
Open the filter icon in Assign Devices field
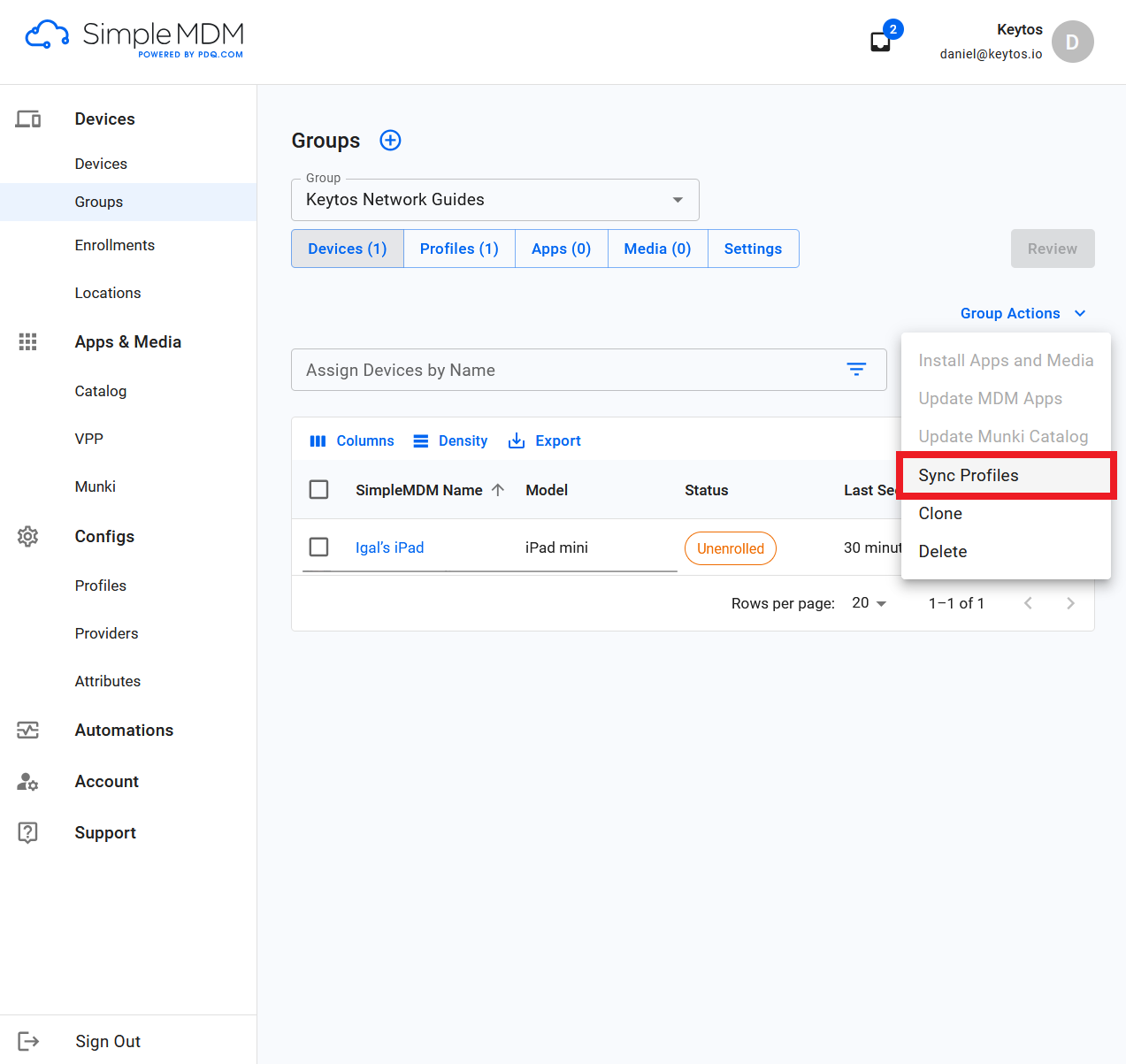coord(856,370)
